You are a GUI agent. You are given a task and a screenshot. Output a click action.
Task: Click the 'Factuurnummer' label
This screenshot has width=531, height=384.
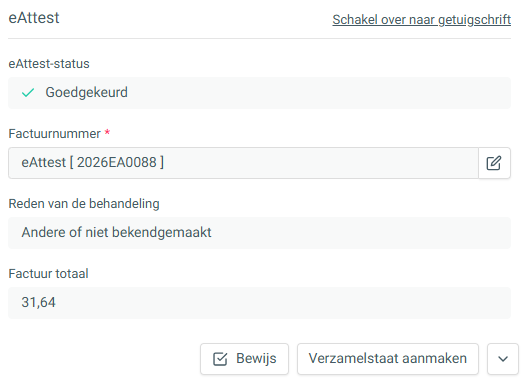(55, 134)
